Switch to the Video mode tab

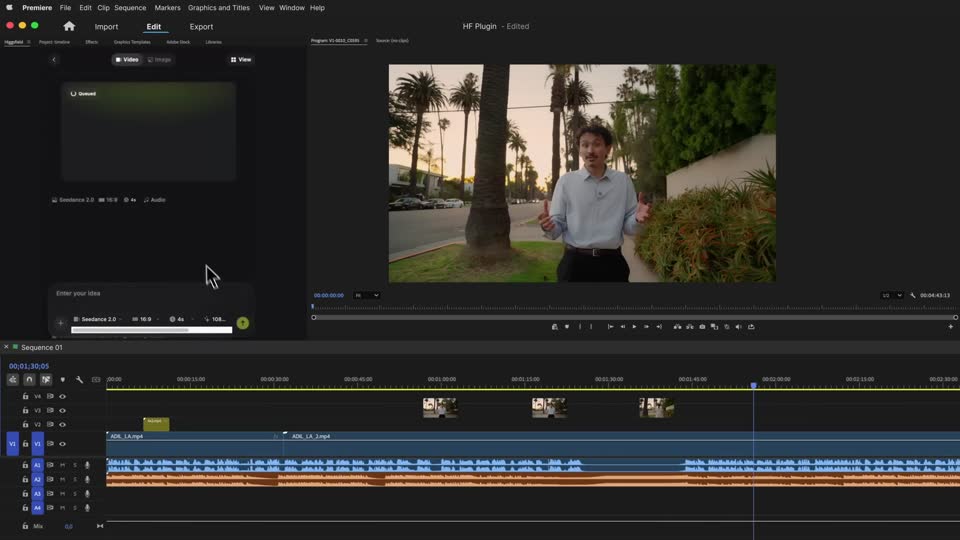pyautogui.click(x=127, y=59)
